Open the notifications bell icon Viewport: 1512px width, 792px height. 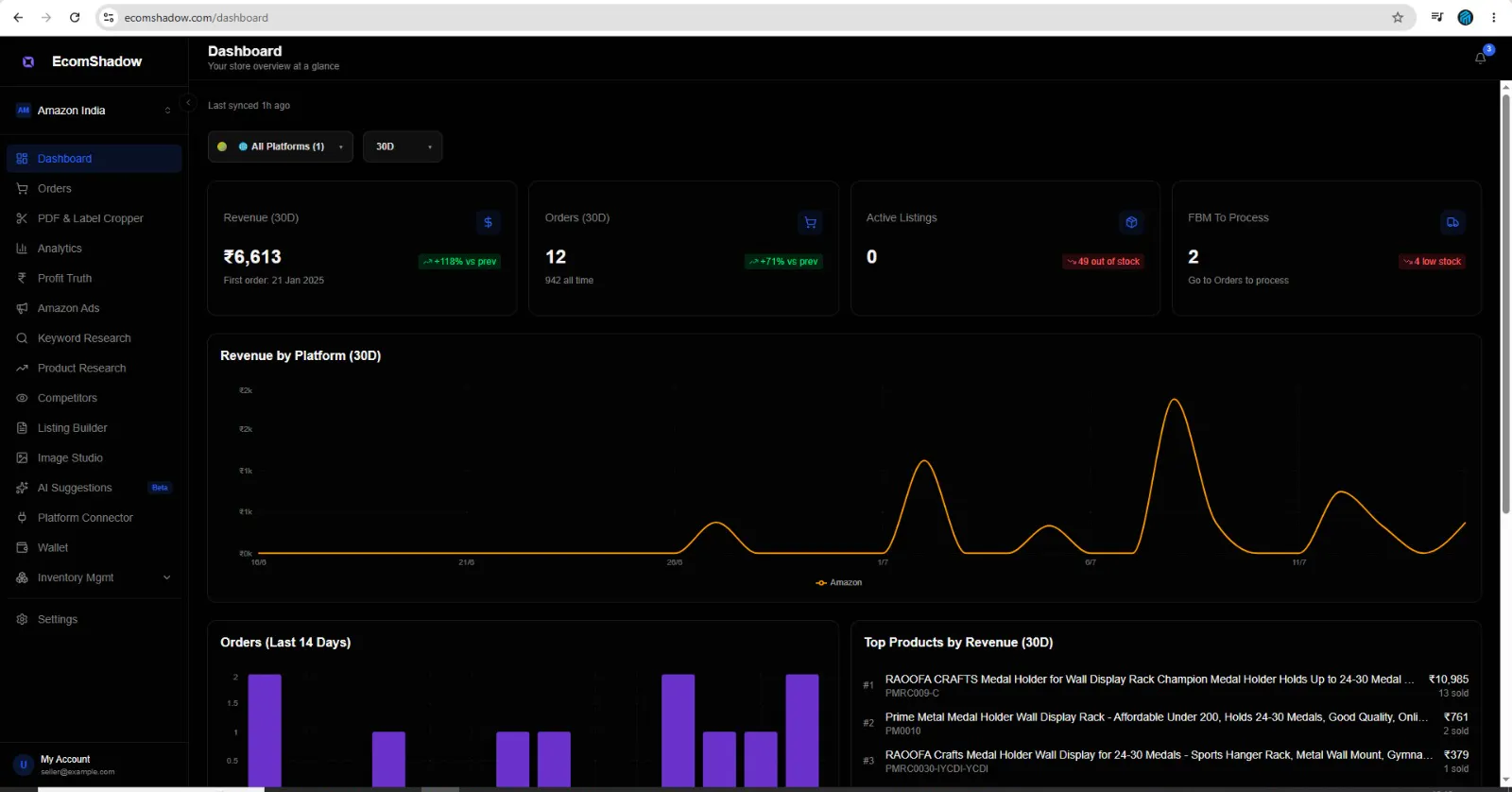coord(1481,58)
